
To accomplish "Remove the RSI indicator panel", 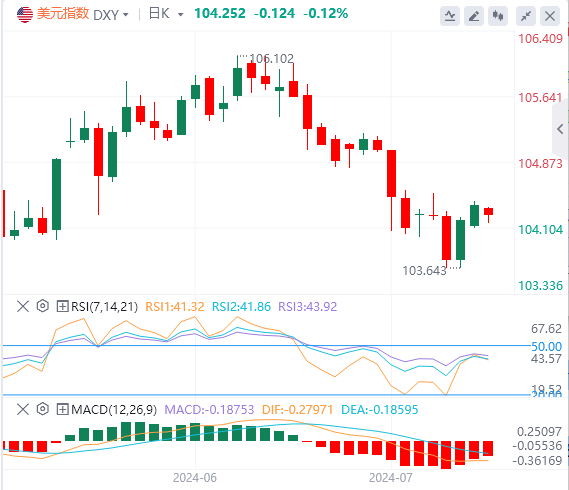I will pos(23,306).
